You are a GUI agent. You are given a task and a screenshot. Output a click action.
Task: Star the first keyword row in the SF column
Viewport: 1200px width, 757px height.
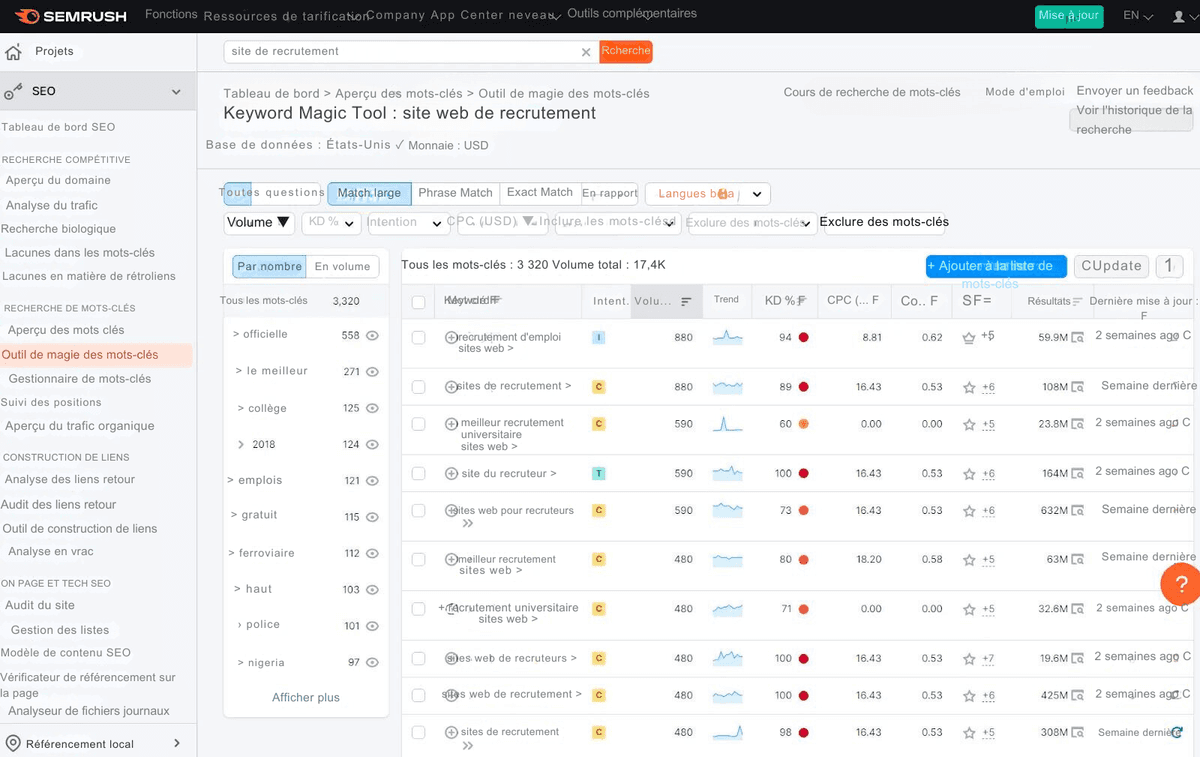[969, 337]
